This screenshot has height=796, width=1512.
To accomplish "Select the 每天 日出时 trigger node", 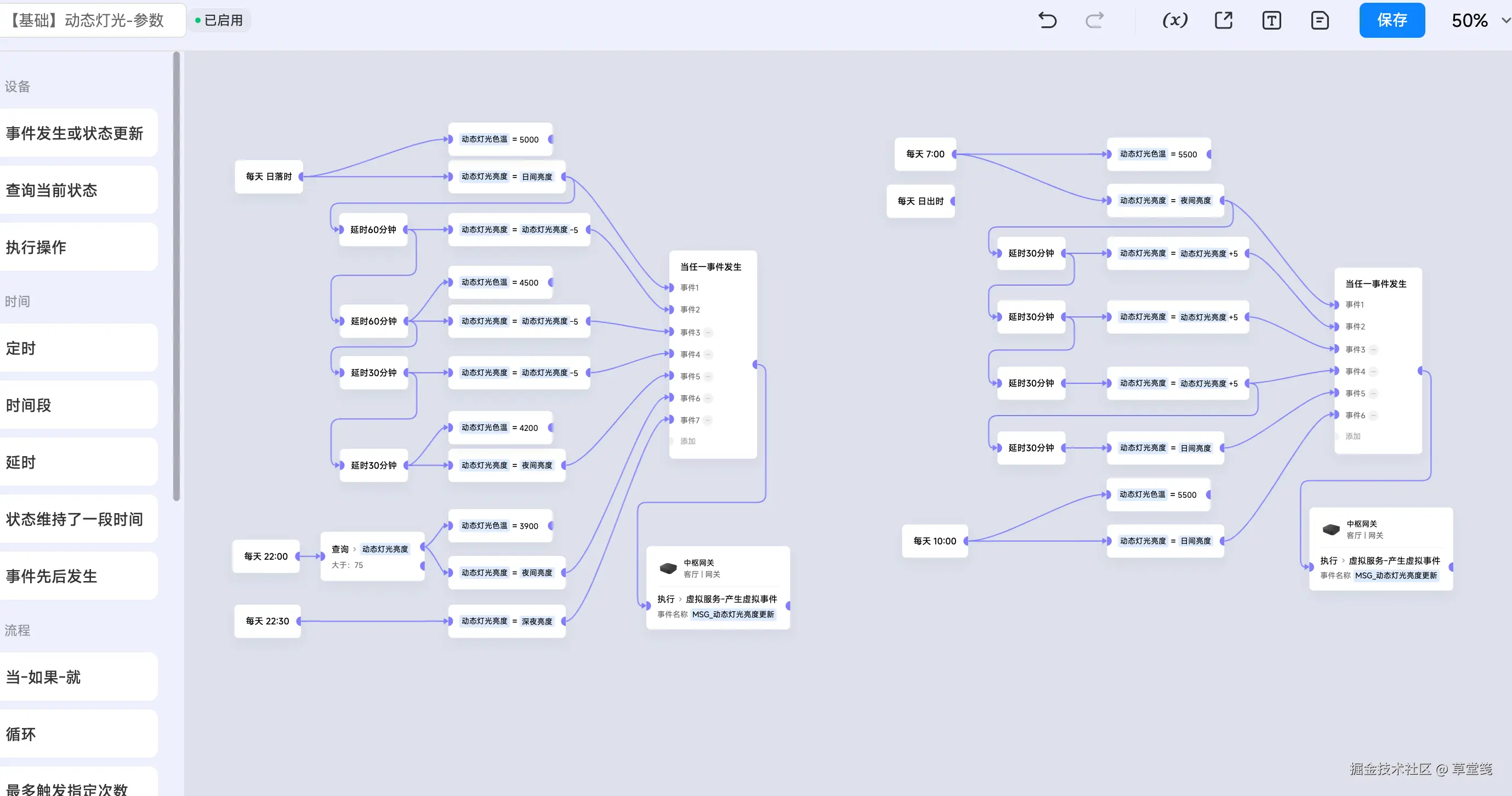I will point(920,201).
